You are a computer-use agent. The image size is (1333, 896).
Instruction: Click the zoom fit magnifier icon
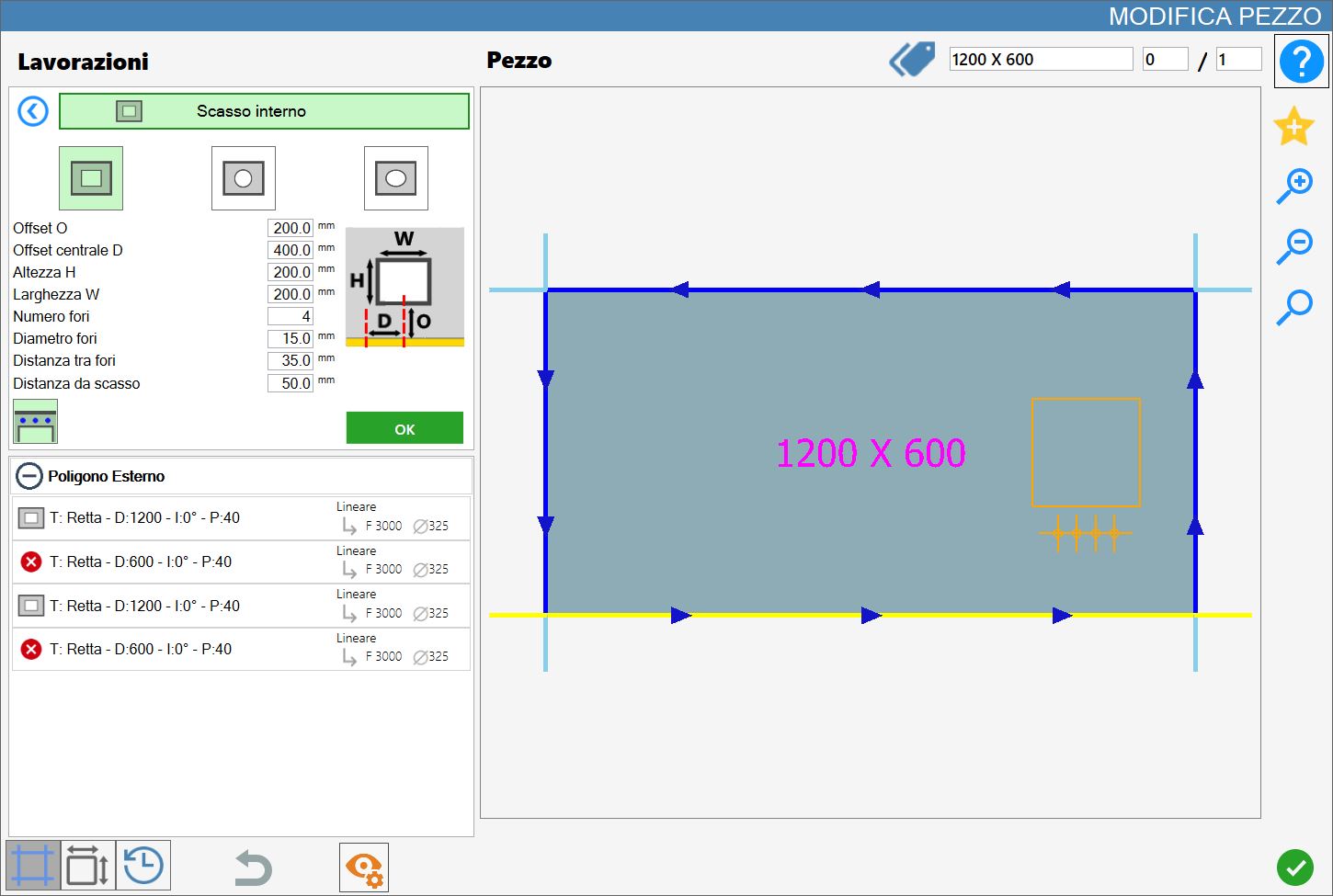point(1294,307)
